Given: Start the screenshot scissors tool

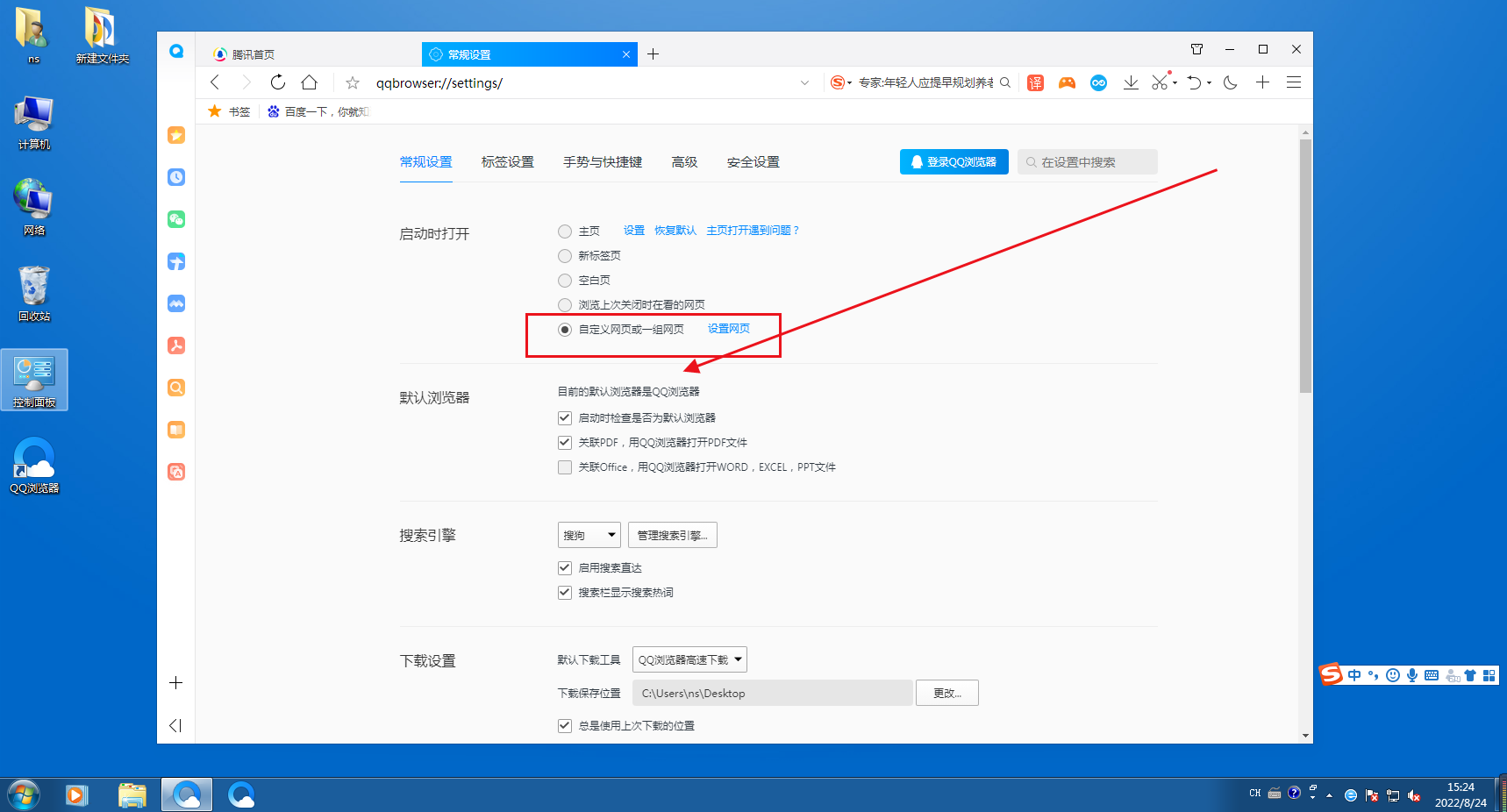Looking at the screenshot, I should 1160,82.
